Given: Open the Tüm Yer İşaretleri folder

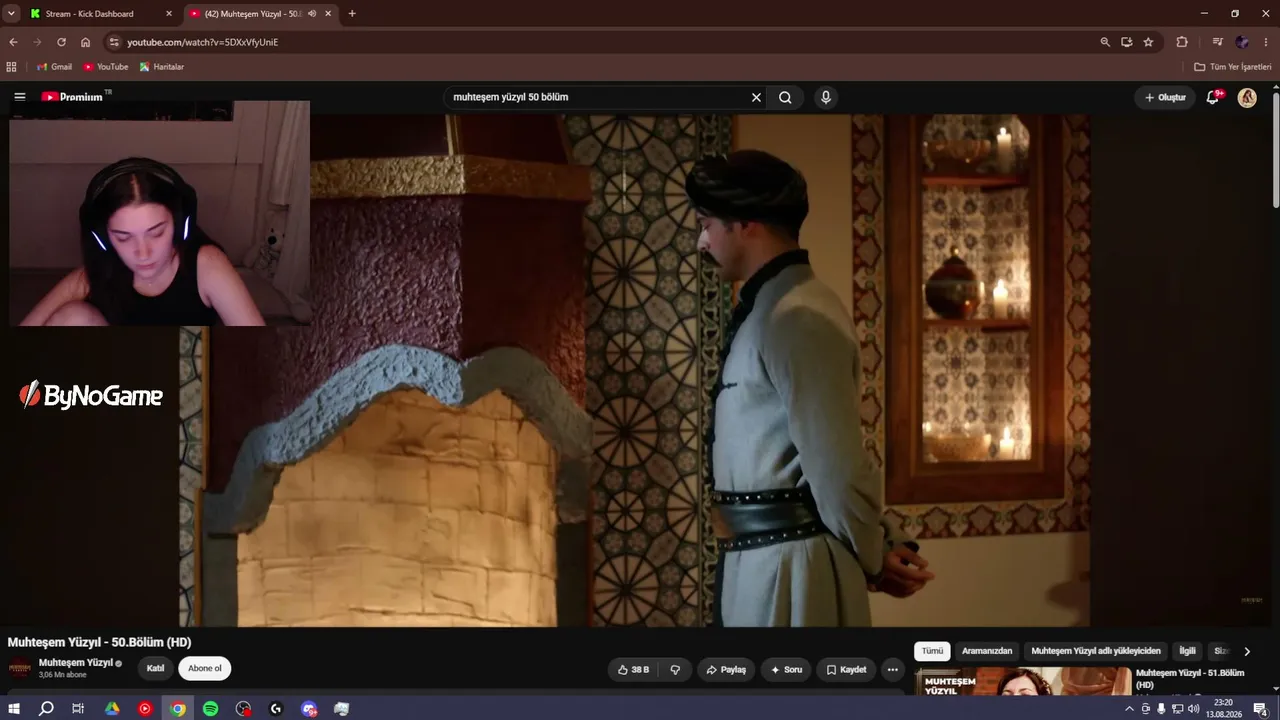Looking at the screenshot, I should click(x=1233, y=67).
